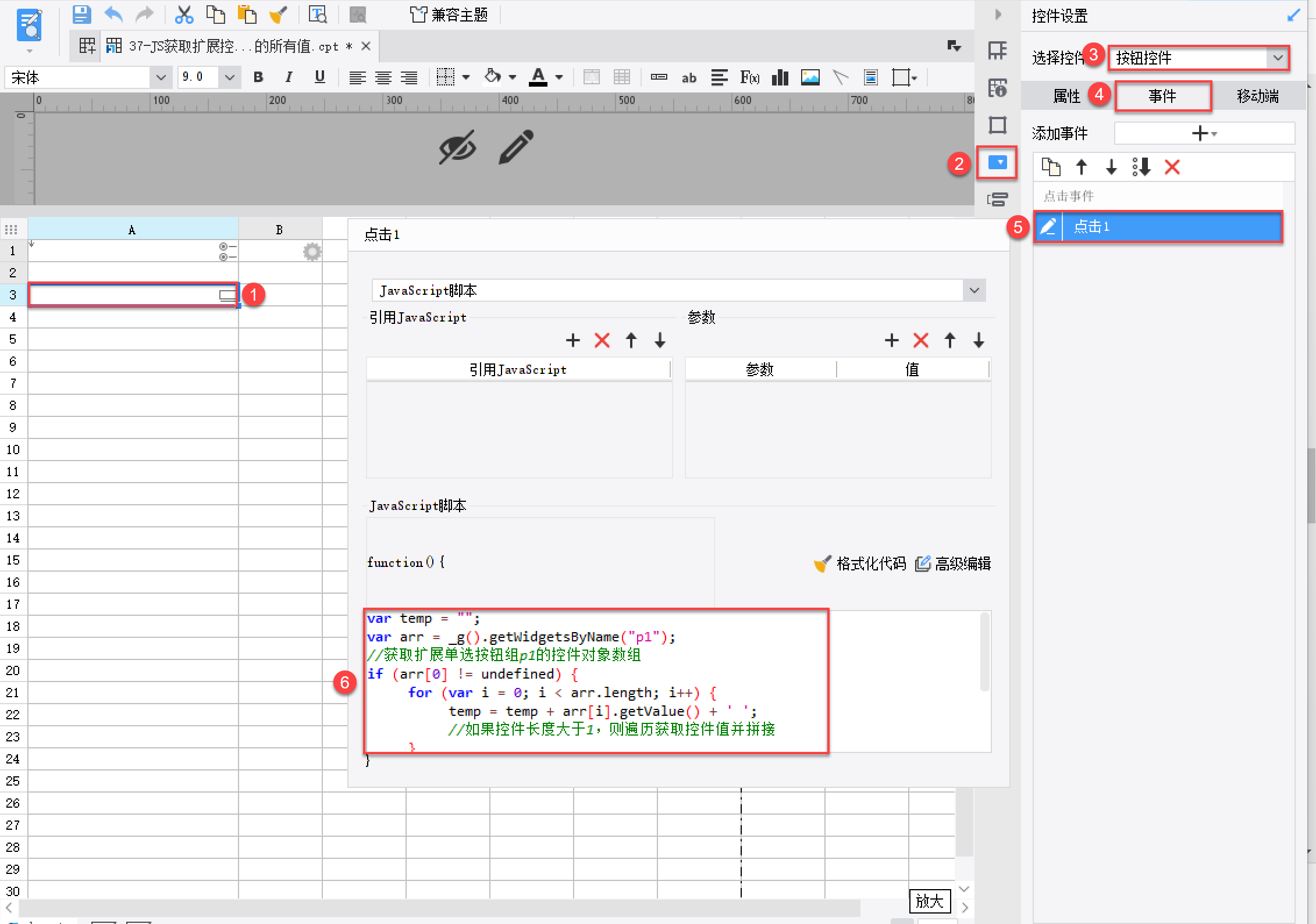Image resolution: width=1316 pixels, height=924 pixels.
Task: Expand the JavaScript脚本 event type dropdown
Action: click(x=974, y=290)
